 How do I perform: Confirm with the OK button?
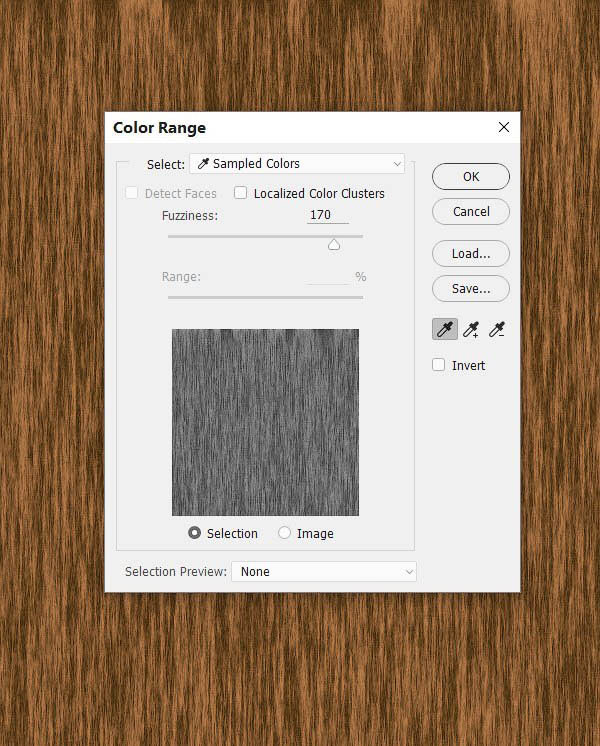471,177
